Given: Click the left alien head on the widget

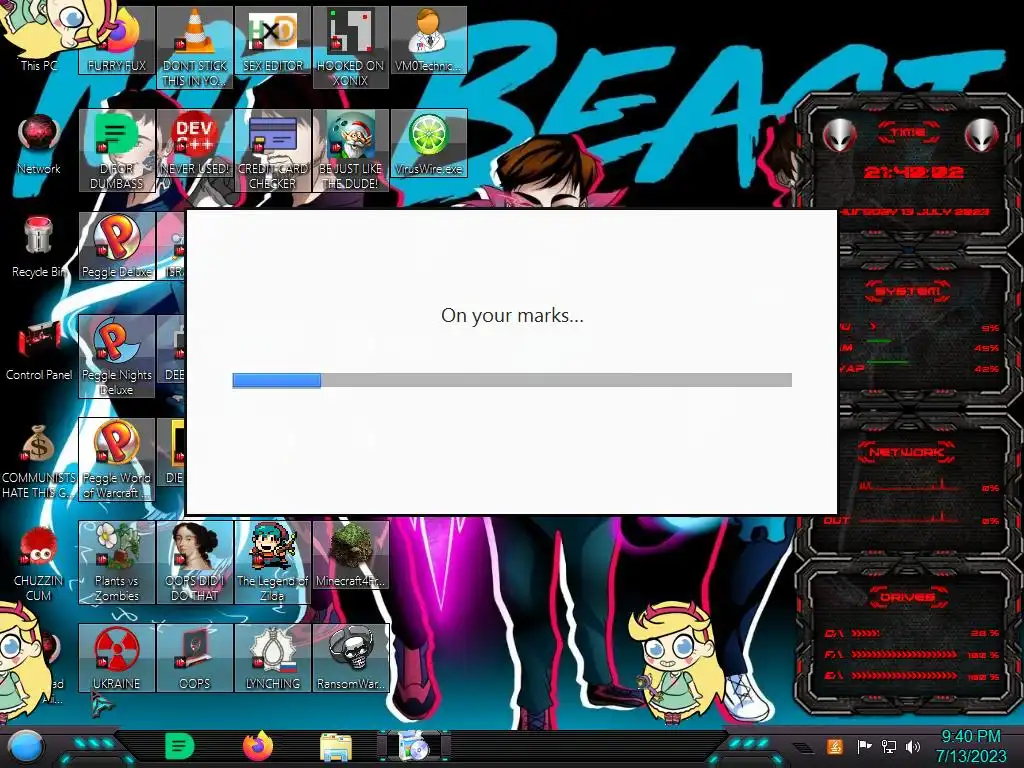Looking at the screenshot, I should coord(840,135).
